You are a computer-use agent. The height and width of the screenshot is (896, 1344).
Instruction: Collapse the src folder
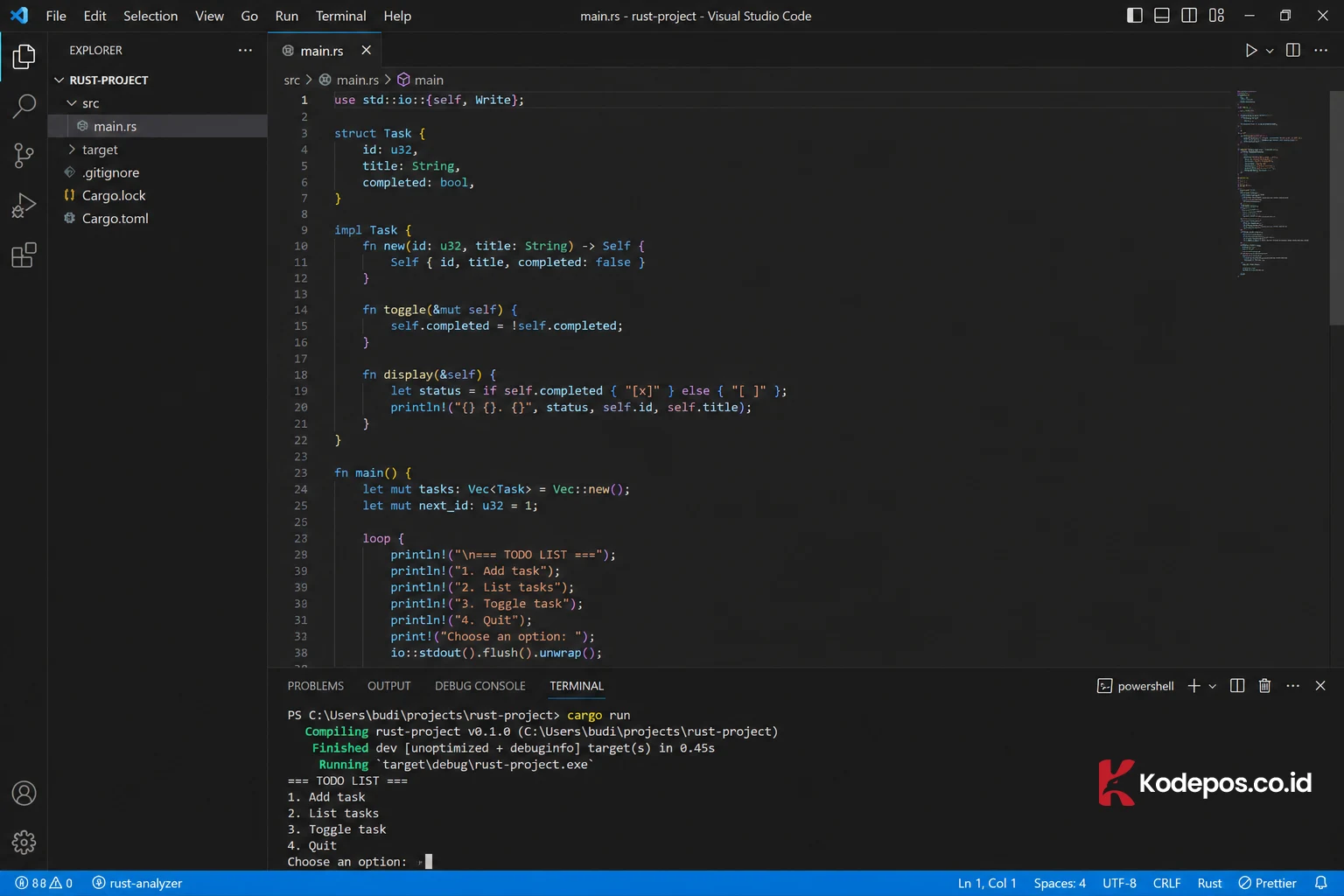pyautogui.click(x=157, y=103)
